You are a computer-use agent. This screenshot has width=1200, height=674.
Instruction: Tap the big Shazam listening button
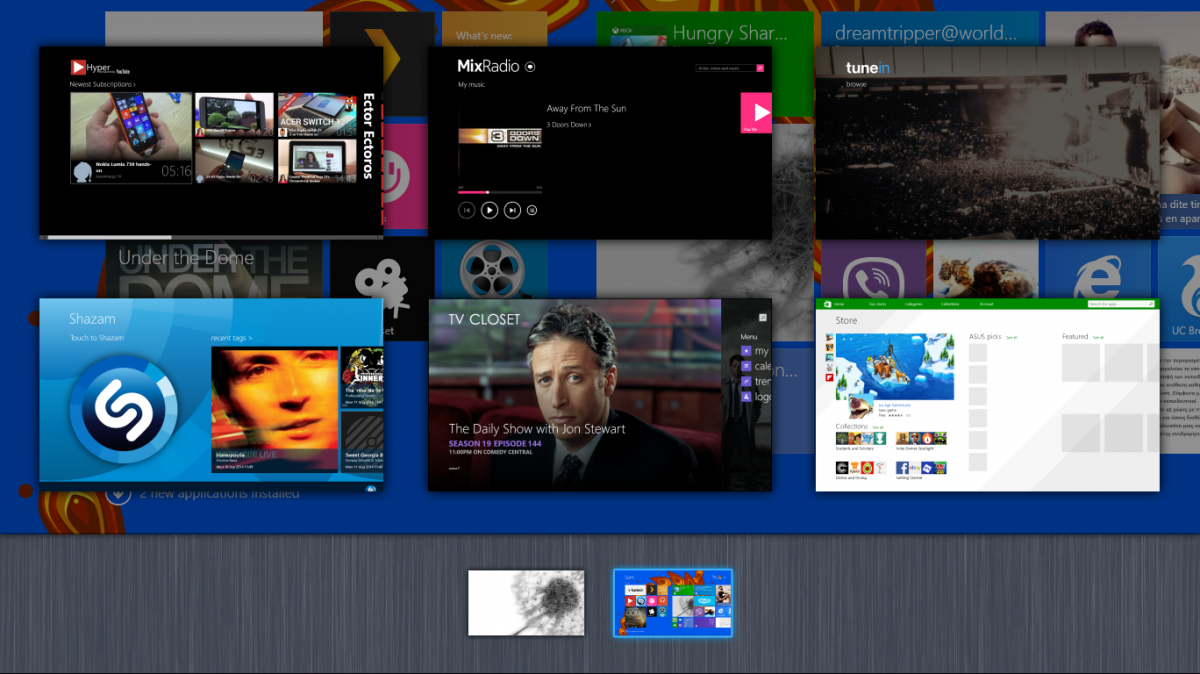pos(124,411)
